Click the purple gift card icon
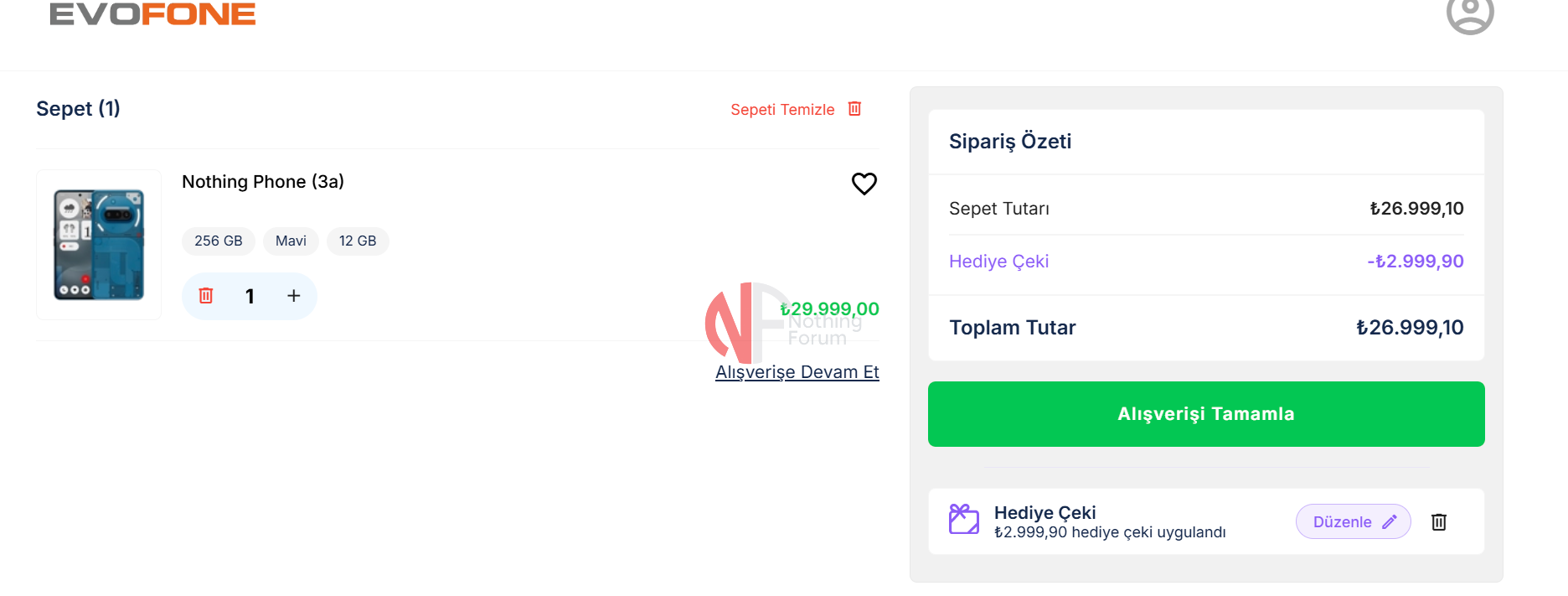Viewport: 1568px width, 596px height. 963,520
